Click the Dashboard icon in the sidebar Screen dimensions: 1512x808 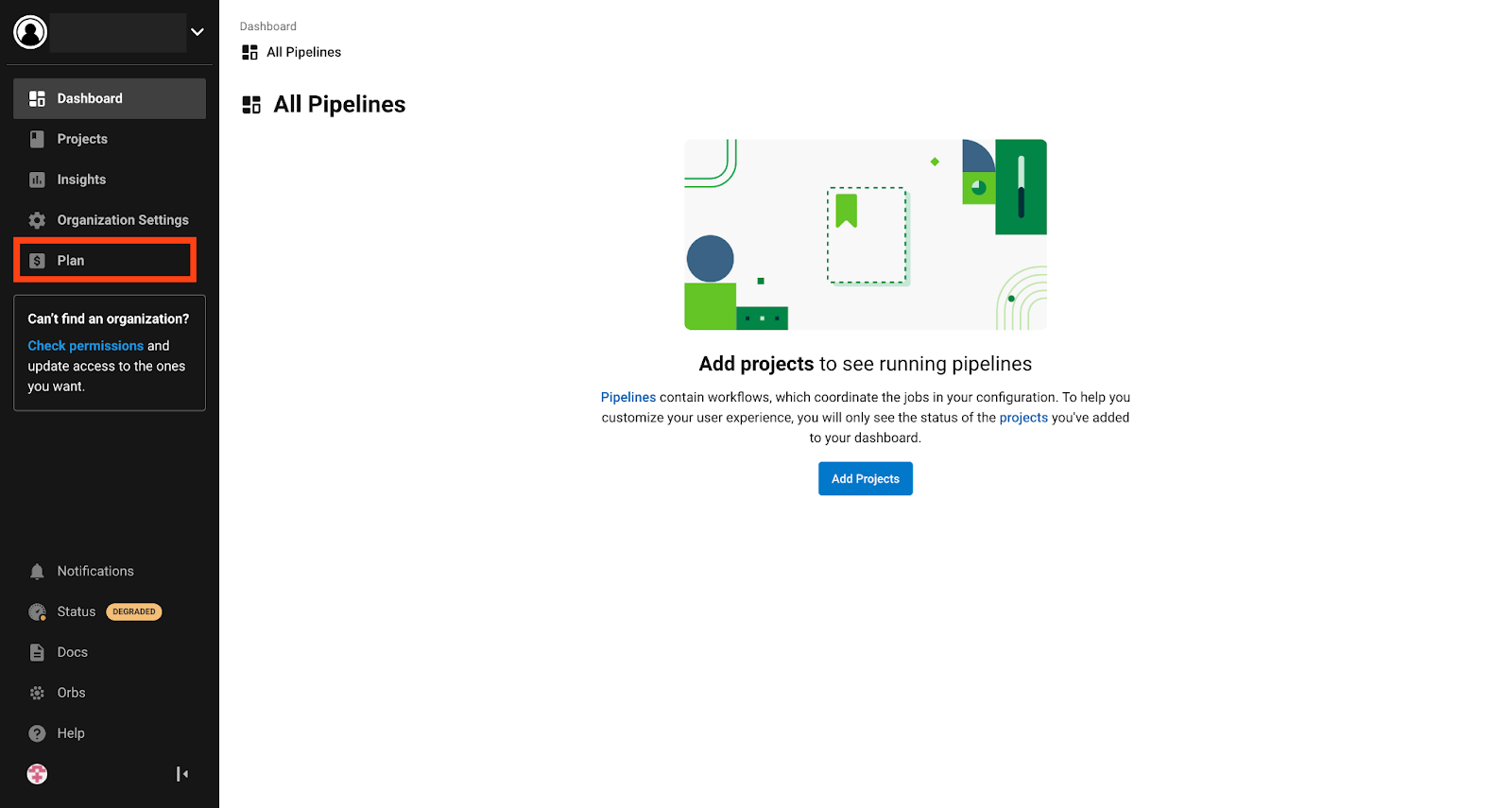click(37, 98)
